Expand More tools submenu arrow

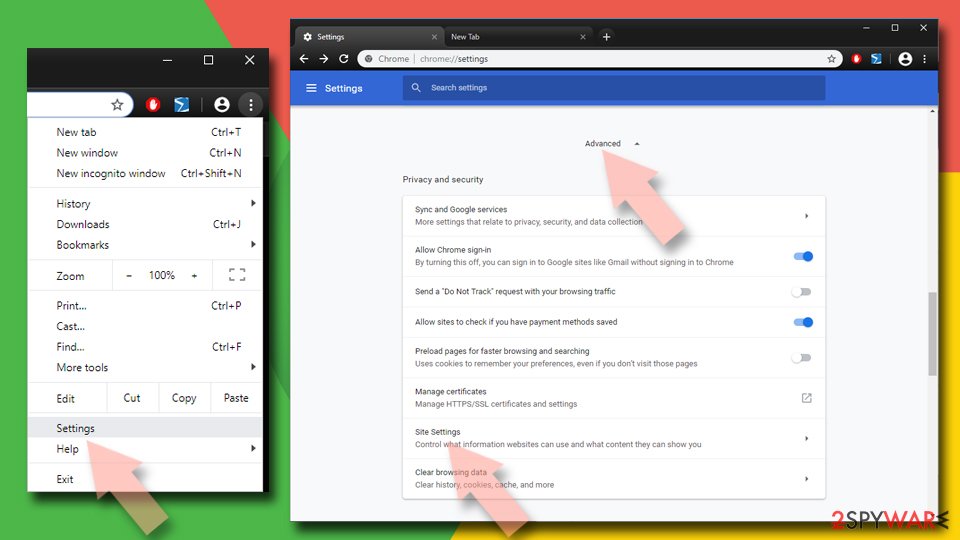click(x=253, y=367)
